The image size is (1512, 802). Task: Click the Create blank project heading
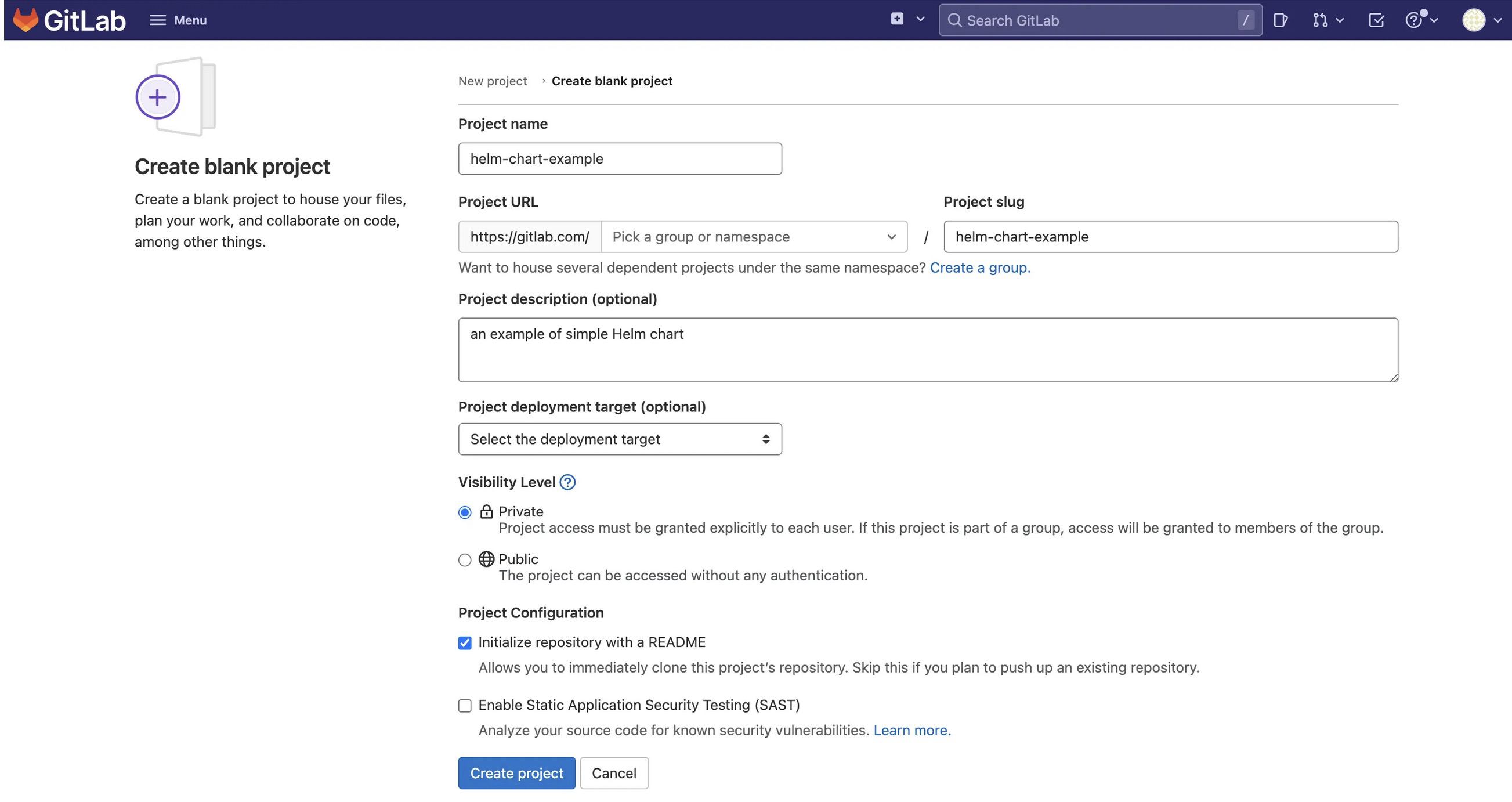point(233,167)
